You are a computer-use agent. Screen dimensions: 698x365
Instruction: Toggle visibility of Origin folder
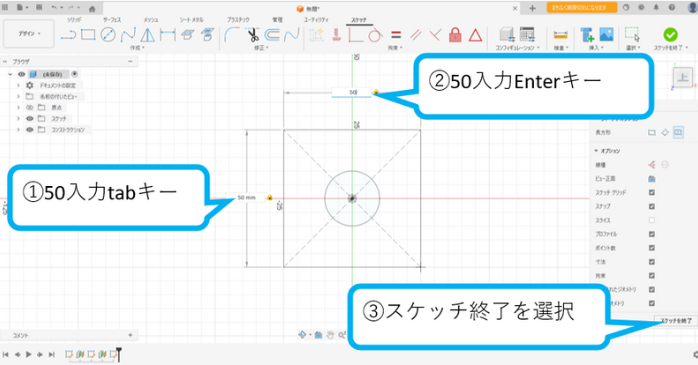29,107
